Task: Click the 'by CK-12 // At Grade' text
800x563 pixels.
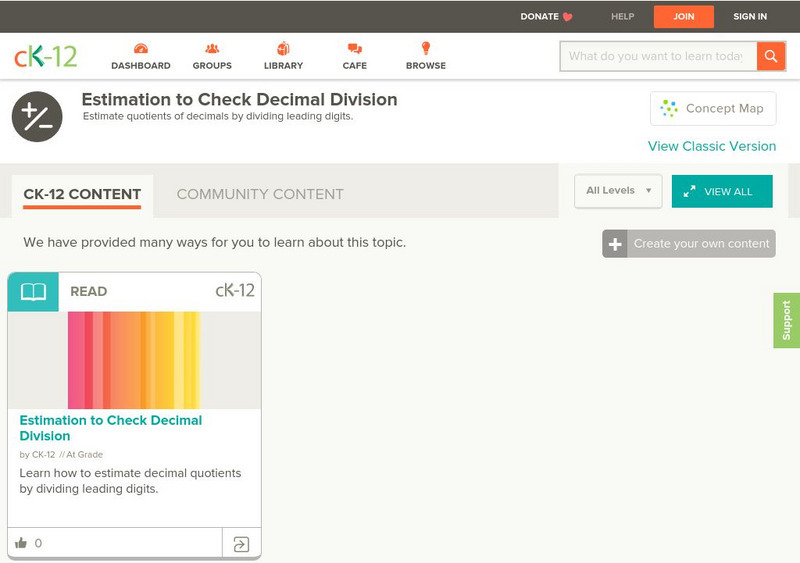Action: 61,454
